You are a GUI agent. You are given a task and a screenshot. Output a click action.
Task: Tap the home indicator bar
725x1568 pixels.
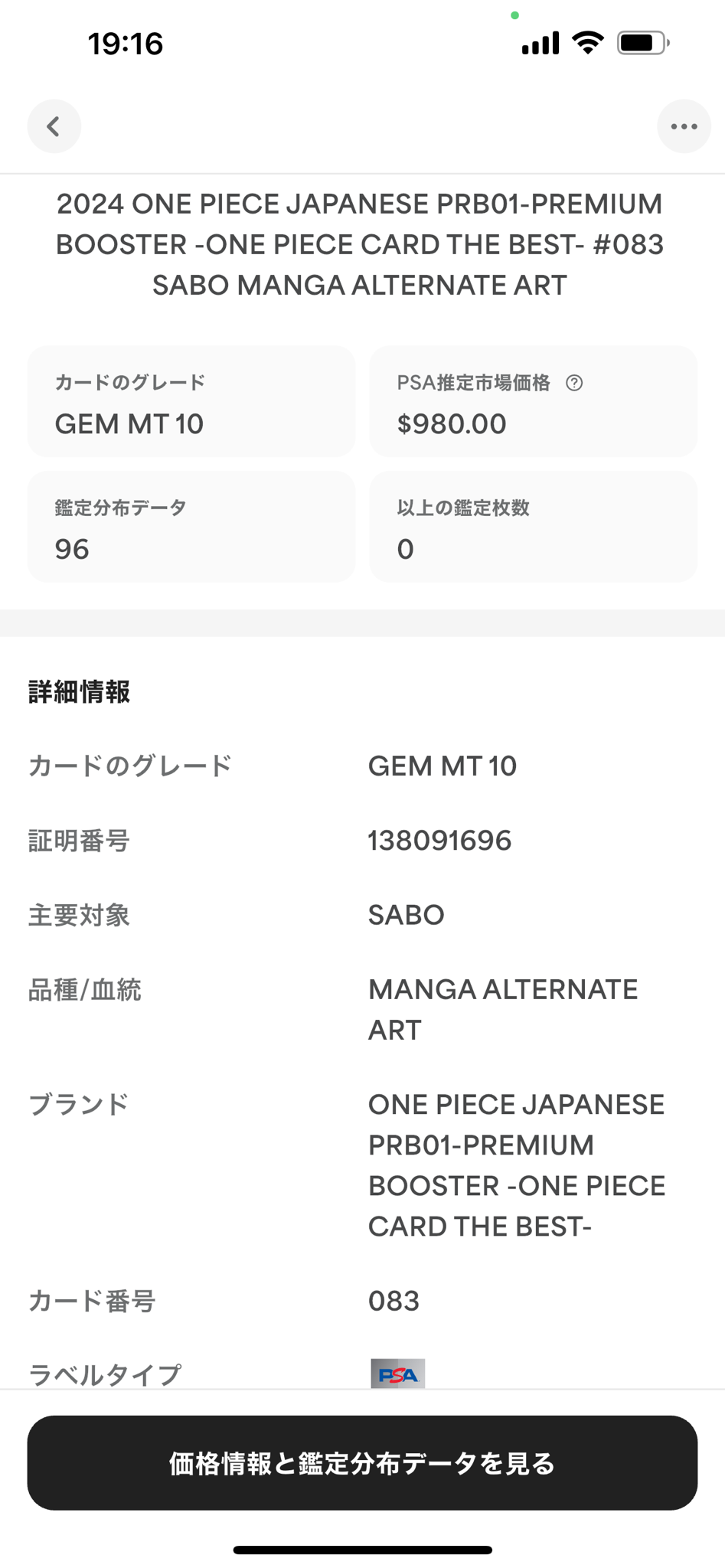click(x=362, y=1550)
